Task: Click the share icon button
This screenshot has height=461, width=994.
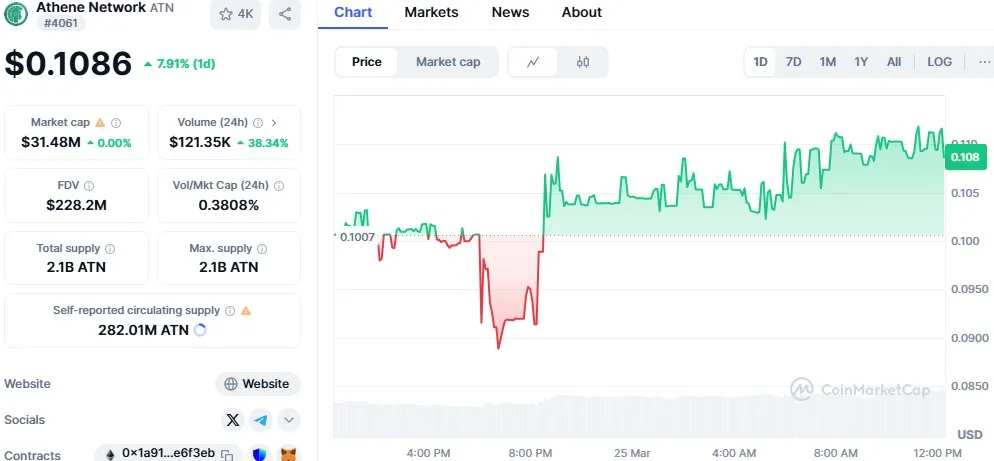Action: [x=285, y=14]
